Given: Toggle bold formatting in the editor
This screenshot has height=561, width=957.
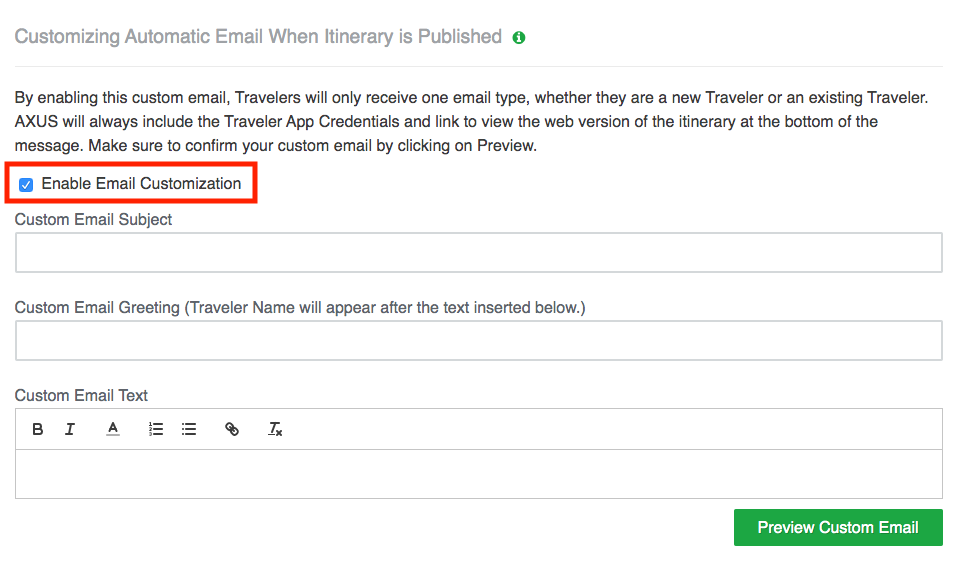Looking at the screenshot, I should point(37,429).
